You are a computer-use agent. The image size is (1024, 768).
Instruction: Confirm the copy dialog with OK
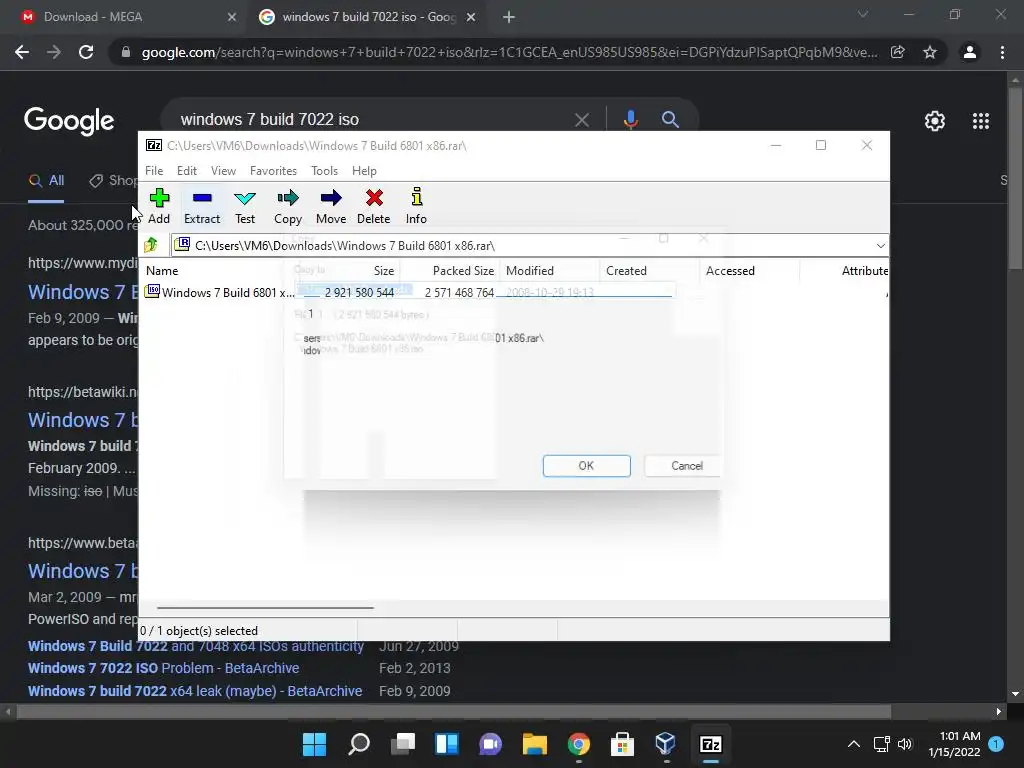coord(586,466)
